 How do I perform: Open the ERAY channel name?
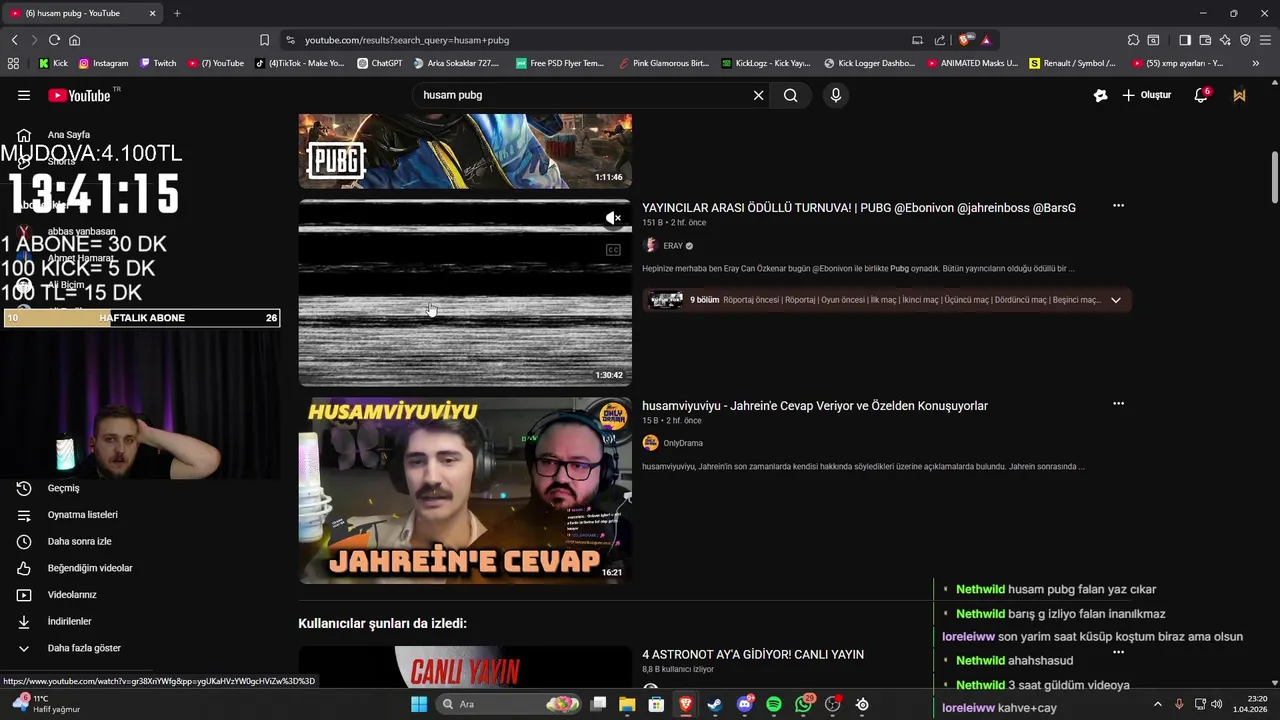tap(673, 246)
